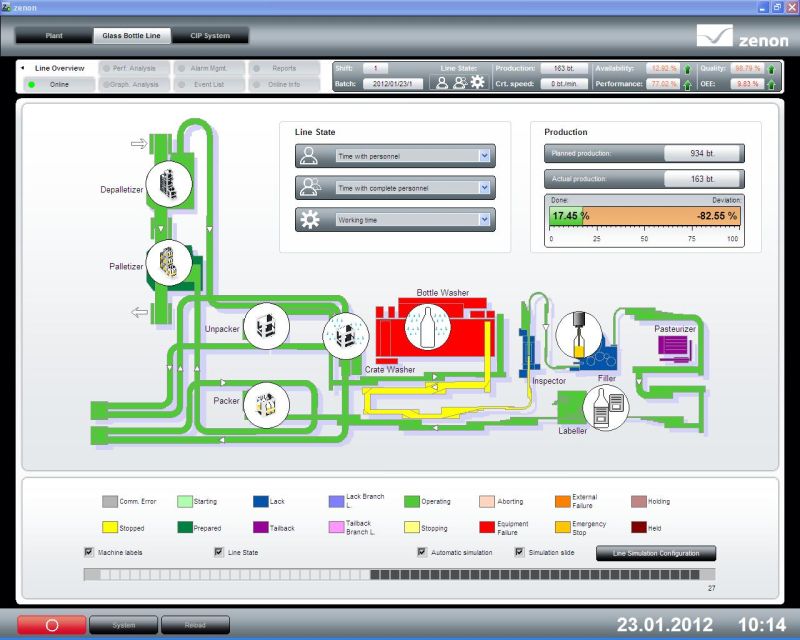Click the Batch number field
This screenshot has width=800, height=640.
(391, 84)
